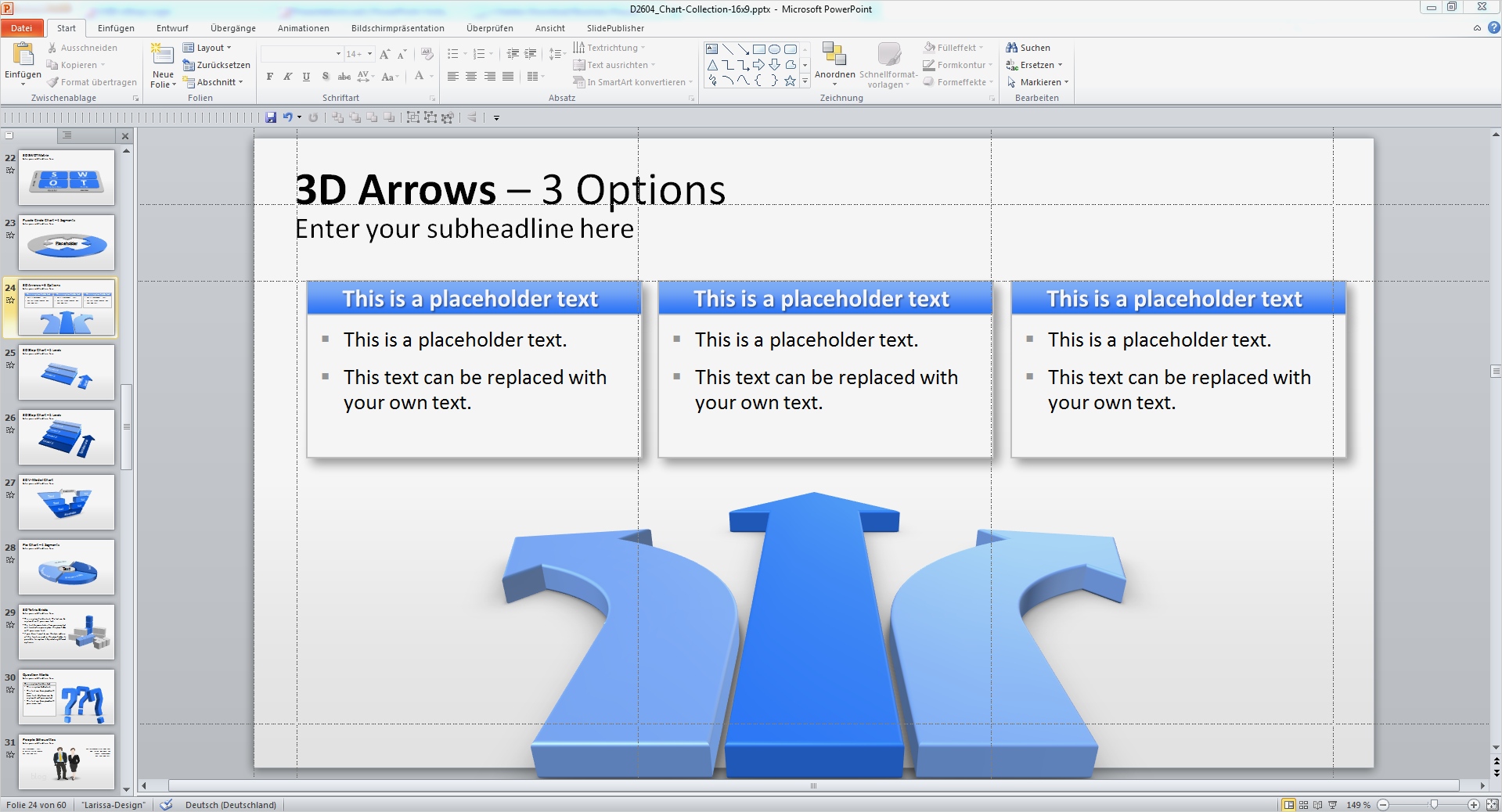Open the Markieren dropdown
The image size is (1502, 812).
point(1037,82)
